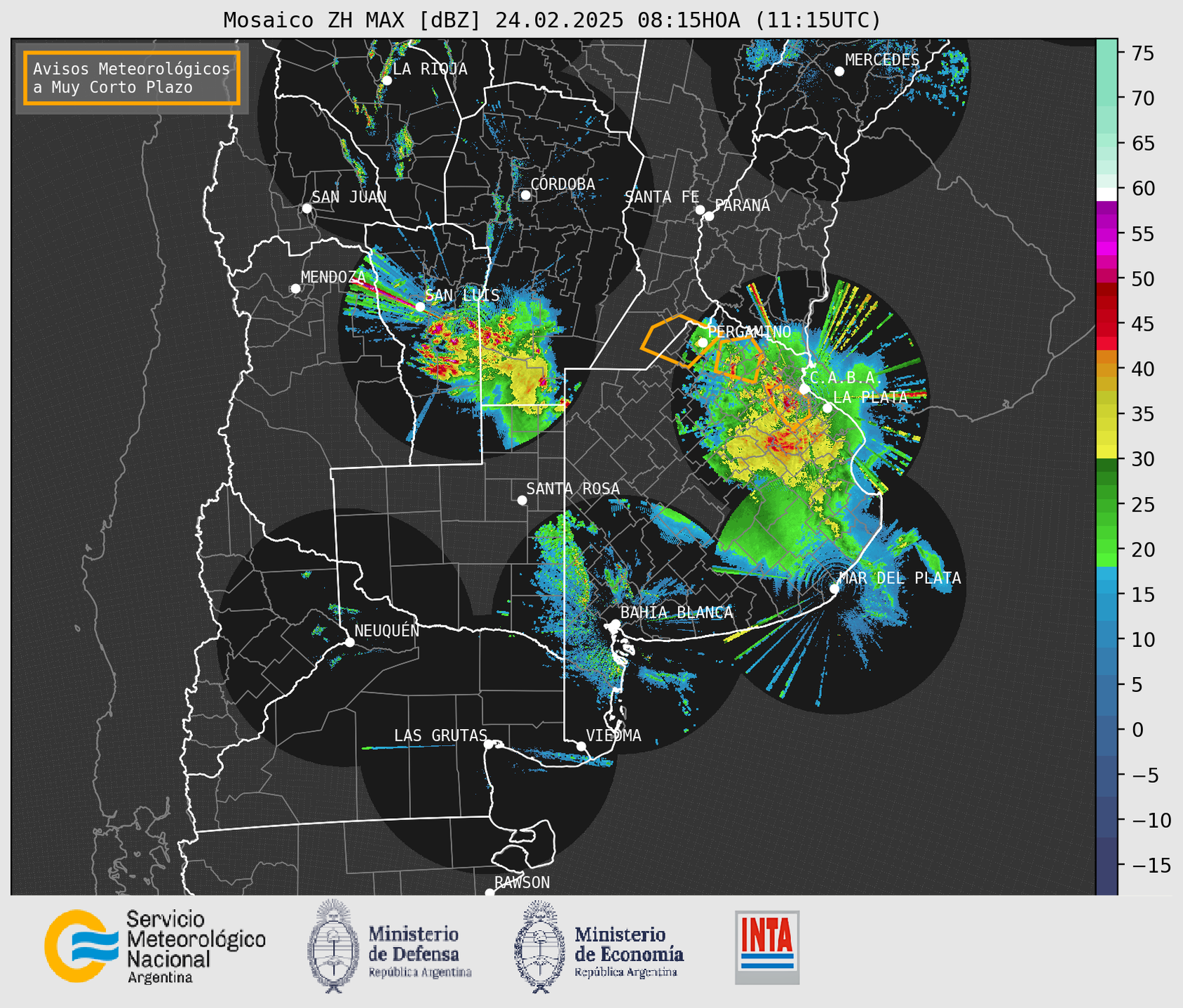Click the NEUQUÉN label text
Viewport: 1183px width, 1008px height.
tap(387, 630)
